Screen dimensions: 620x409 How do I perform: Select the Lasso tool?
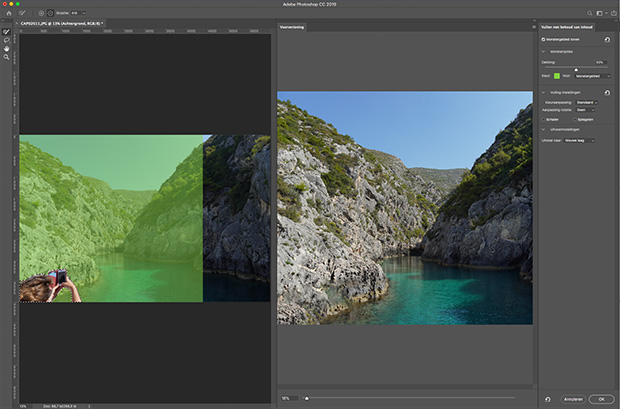[6, 40]
